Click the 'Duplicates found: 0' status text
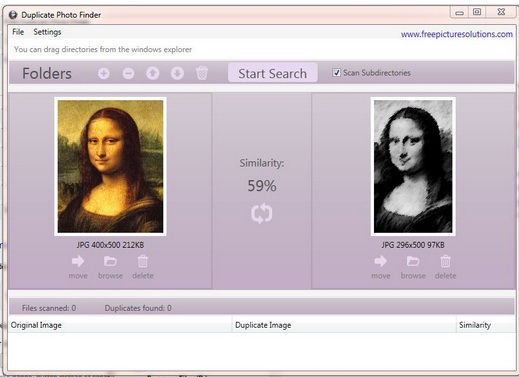The width and height of the screenshot is (519, 377). [x=138, y=308]
